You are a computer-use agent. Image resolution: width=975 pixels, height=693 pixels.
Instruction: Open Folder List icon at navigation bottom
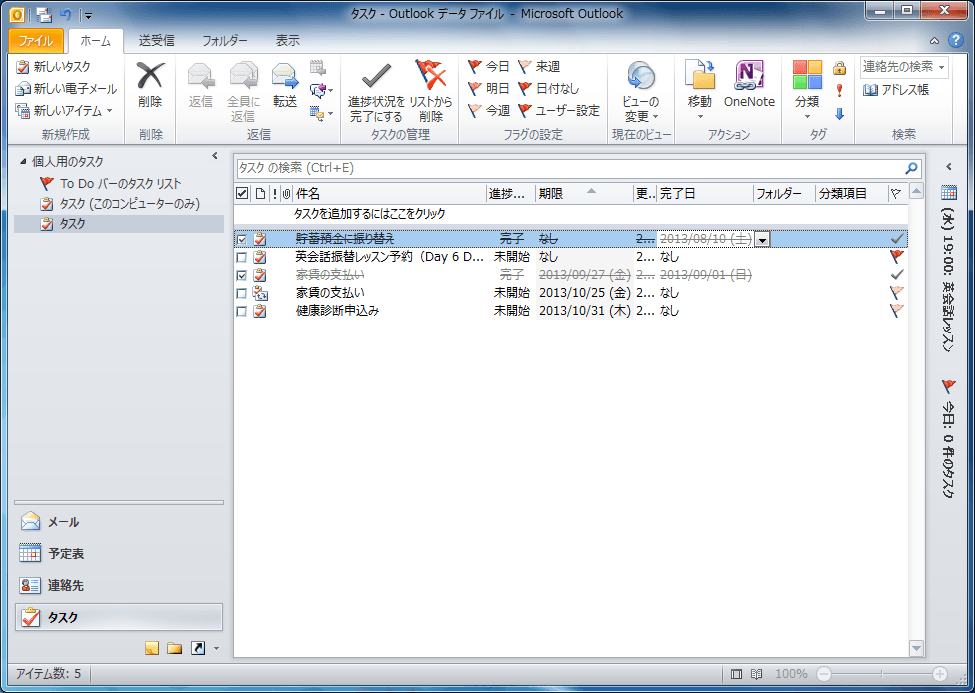(175, 648)
